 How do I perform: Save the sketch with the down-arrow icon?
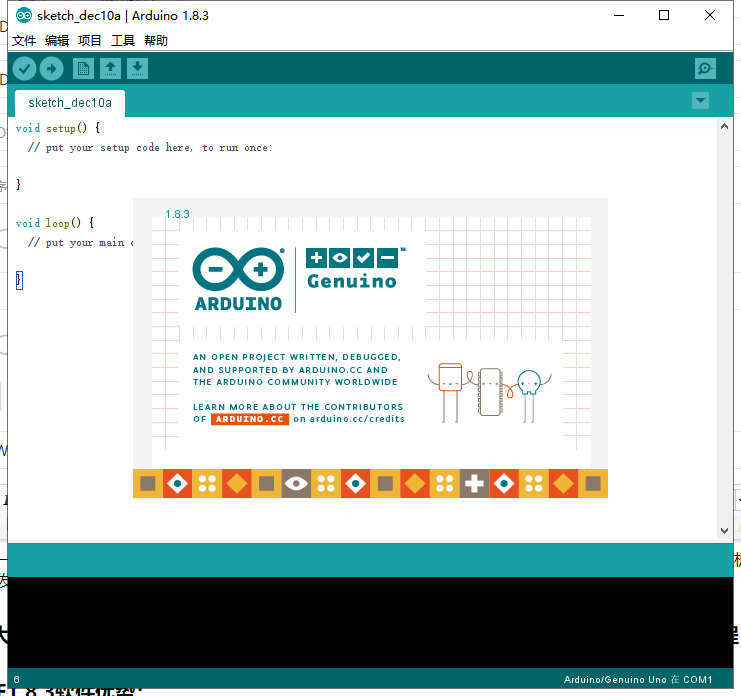(x=138, y=69)
